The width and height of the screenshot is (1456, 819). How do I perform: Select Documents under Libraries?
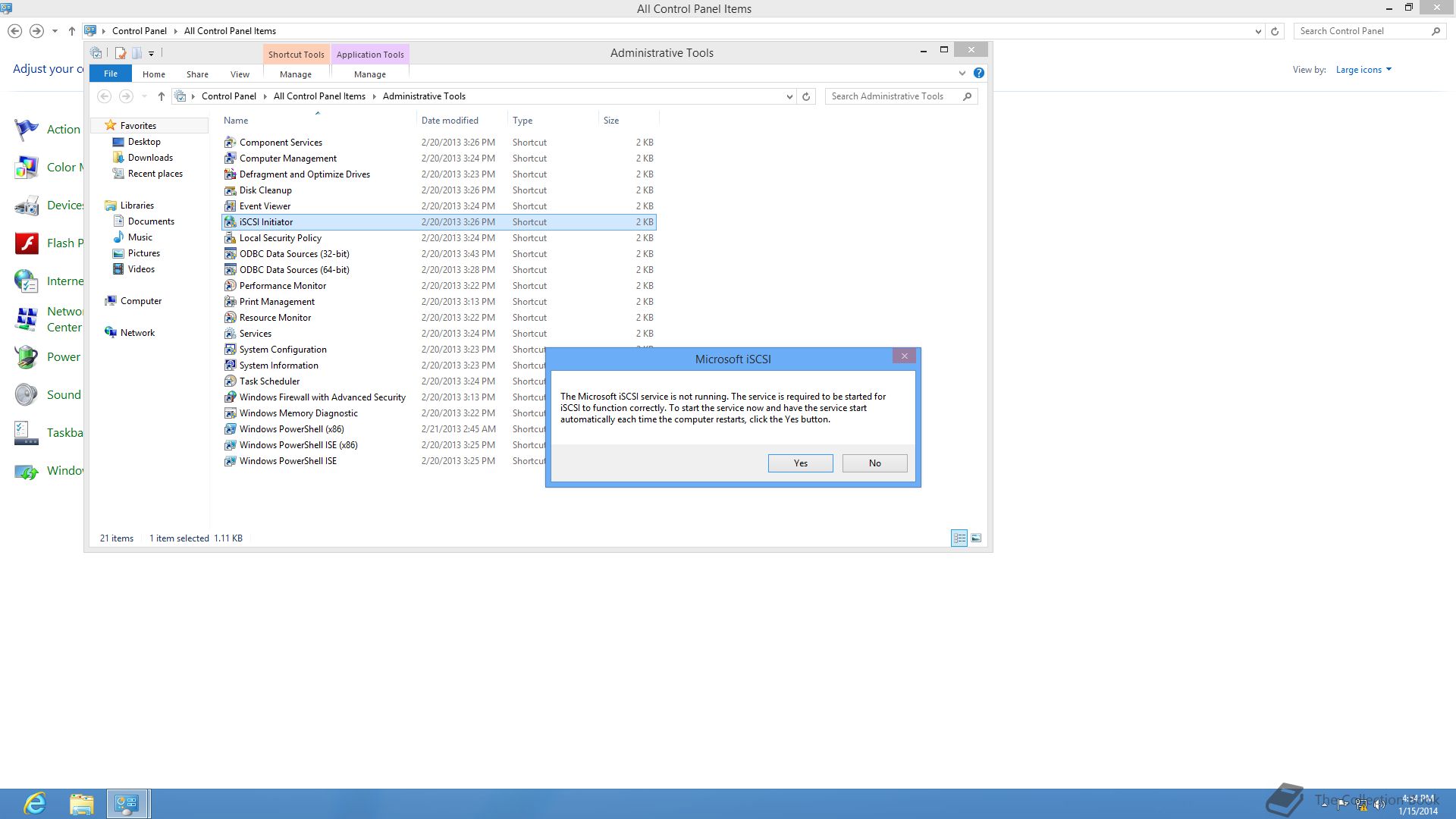coord(151,221)
